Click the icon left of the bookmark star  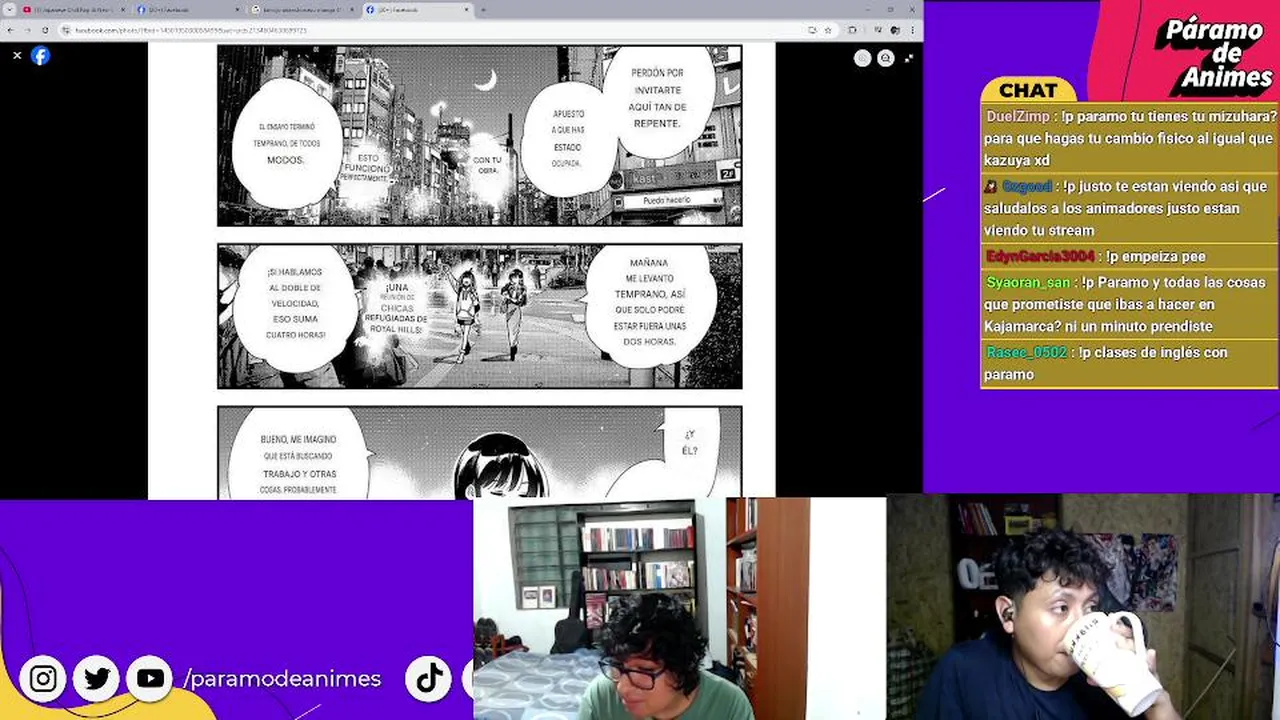point(812,30)
